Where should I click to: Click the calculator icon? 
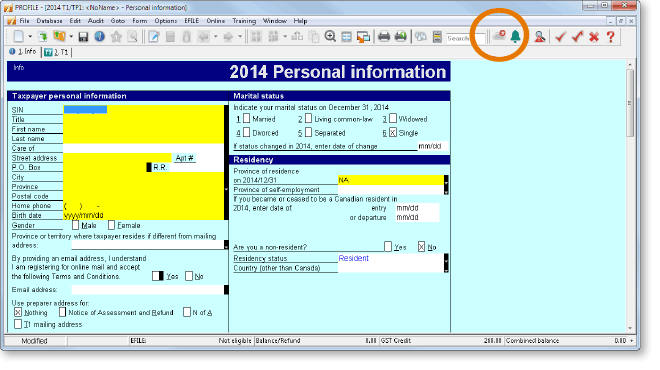coord(437,37)
